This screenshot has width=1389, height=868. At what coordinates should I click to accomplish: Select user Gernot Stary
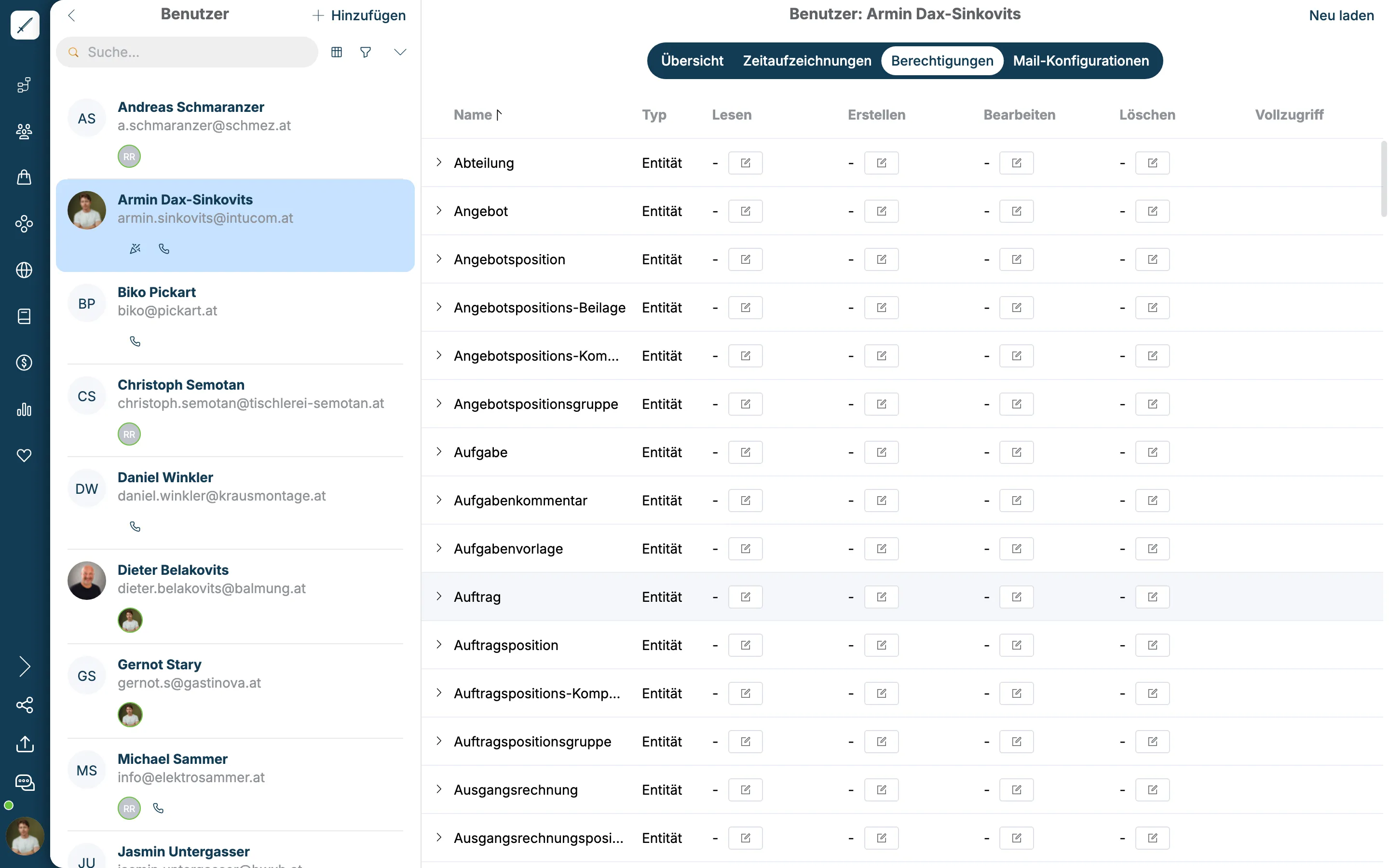(x=235, y=691)
